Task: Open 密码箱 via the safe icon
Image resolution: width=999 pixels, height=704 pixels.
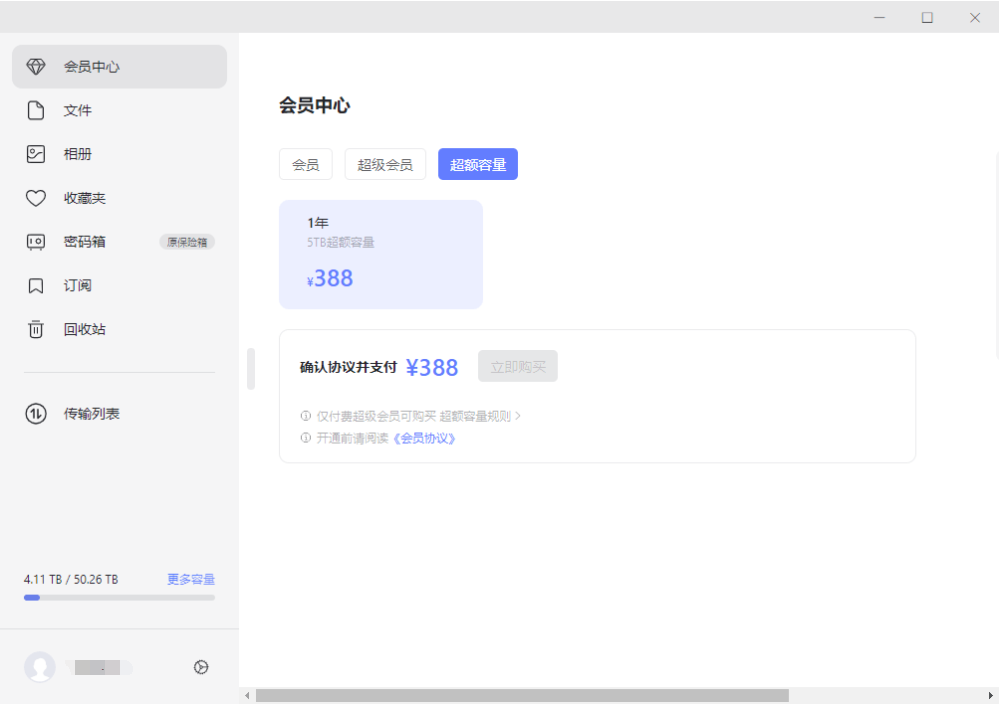Action: [x=37, y=241]
